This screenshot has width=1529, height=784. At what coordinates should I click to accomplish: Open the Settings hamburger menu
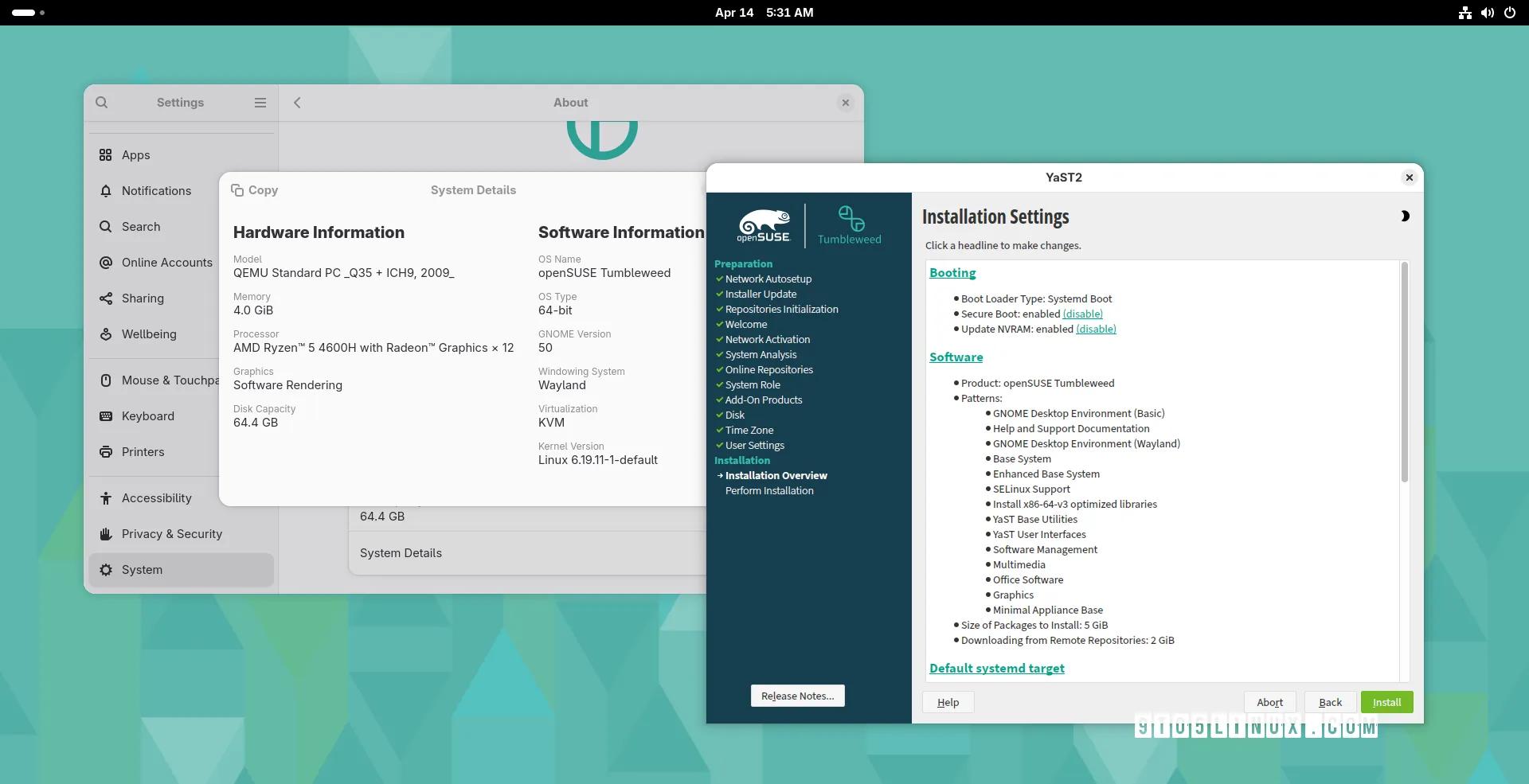[x=260, y=103]
